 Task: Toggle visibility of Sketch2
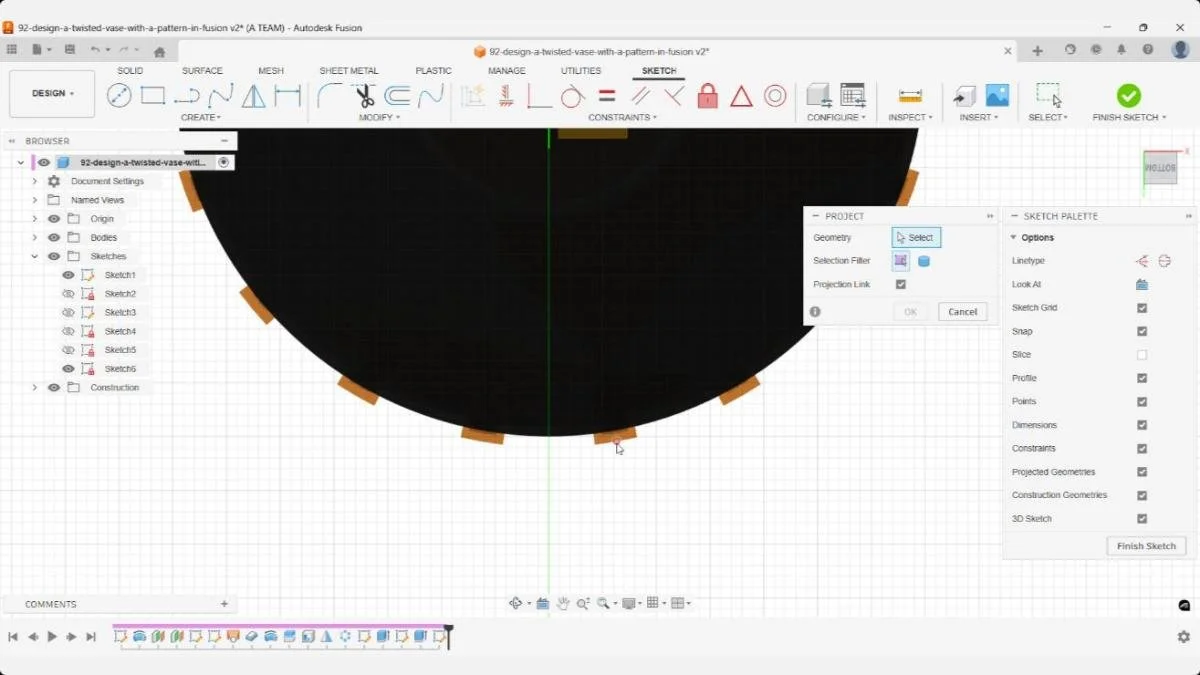[68, 293]
